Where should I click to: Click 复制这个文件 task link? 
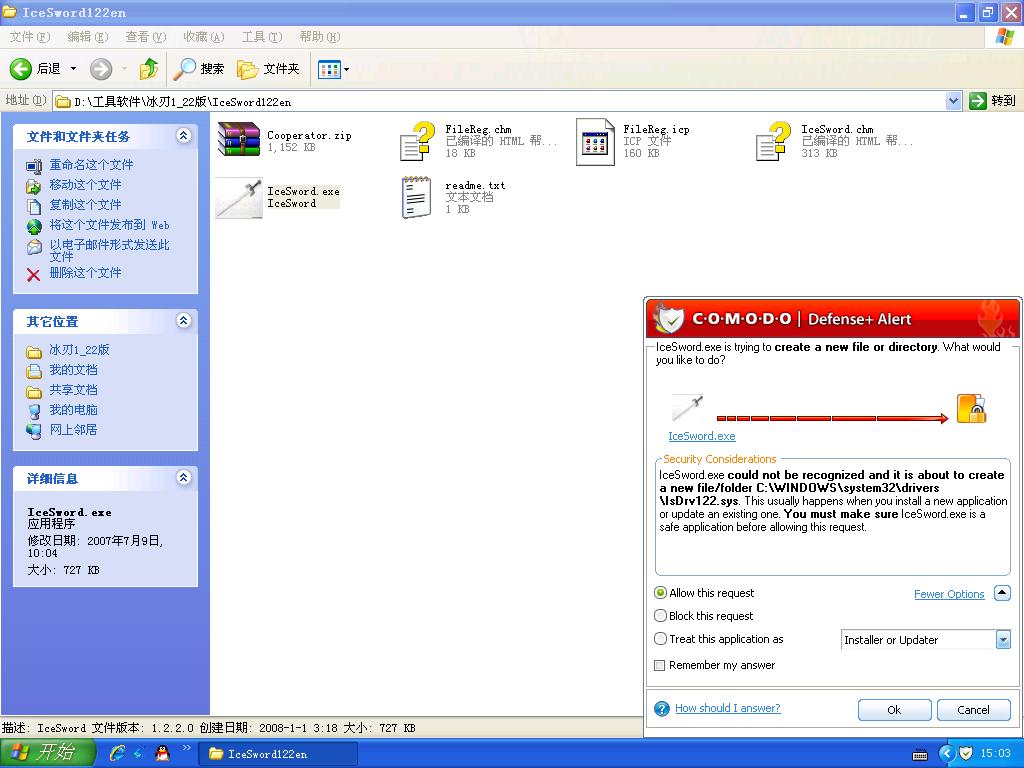coord(86,205)
